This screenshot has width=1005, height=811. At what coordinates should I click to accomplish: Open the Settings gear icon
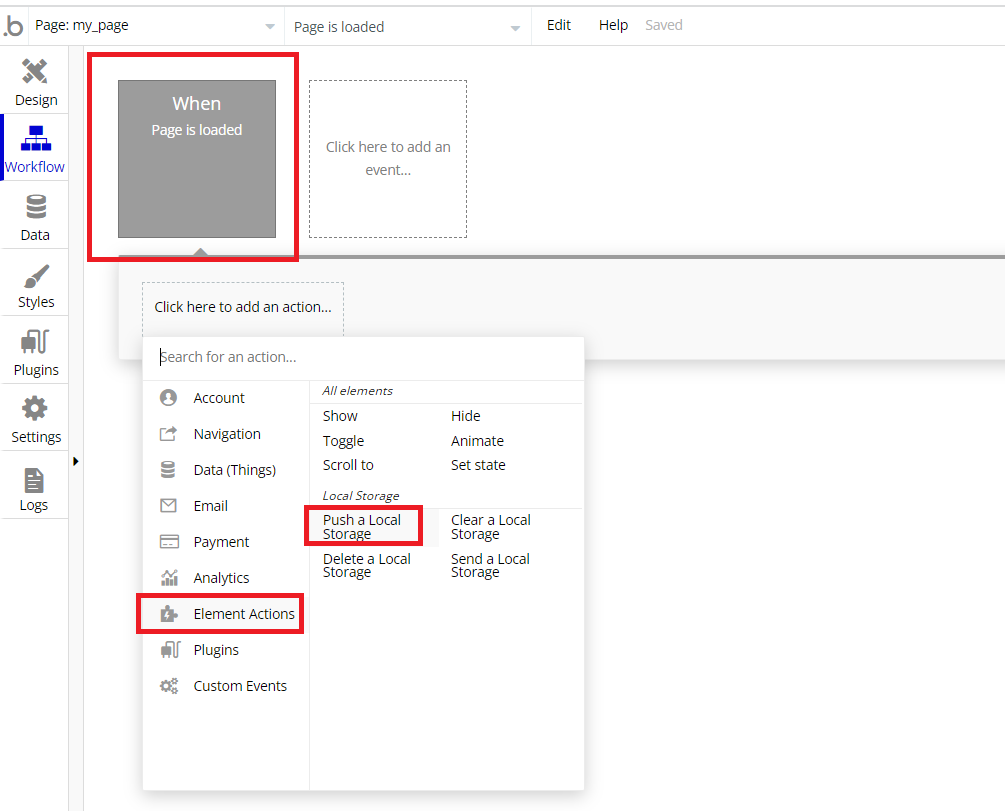35,409
